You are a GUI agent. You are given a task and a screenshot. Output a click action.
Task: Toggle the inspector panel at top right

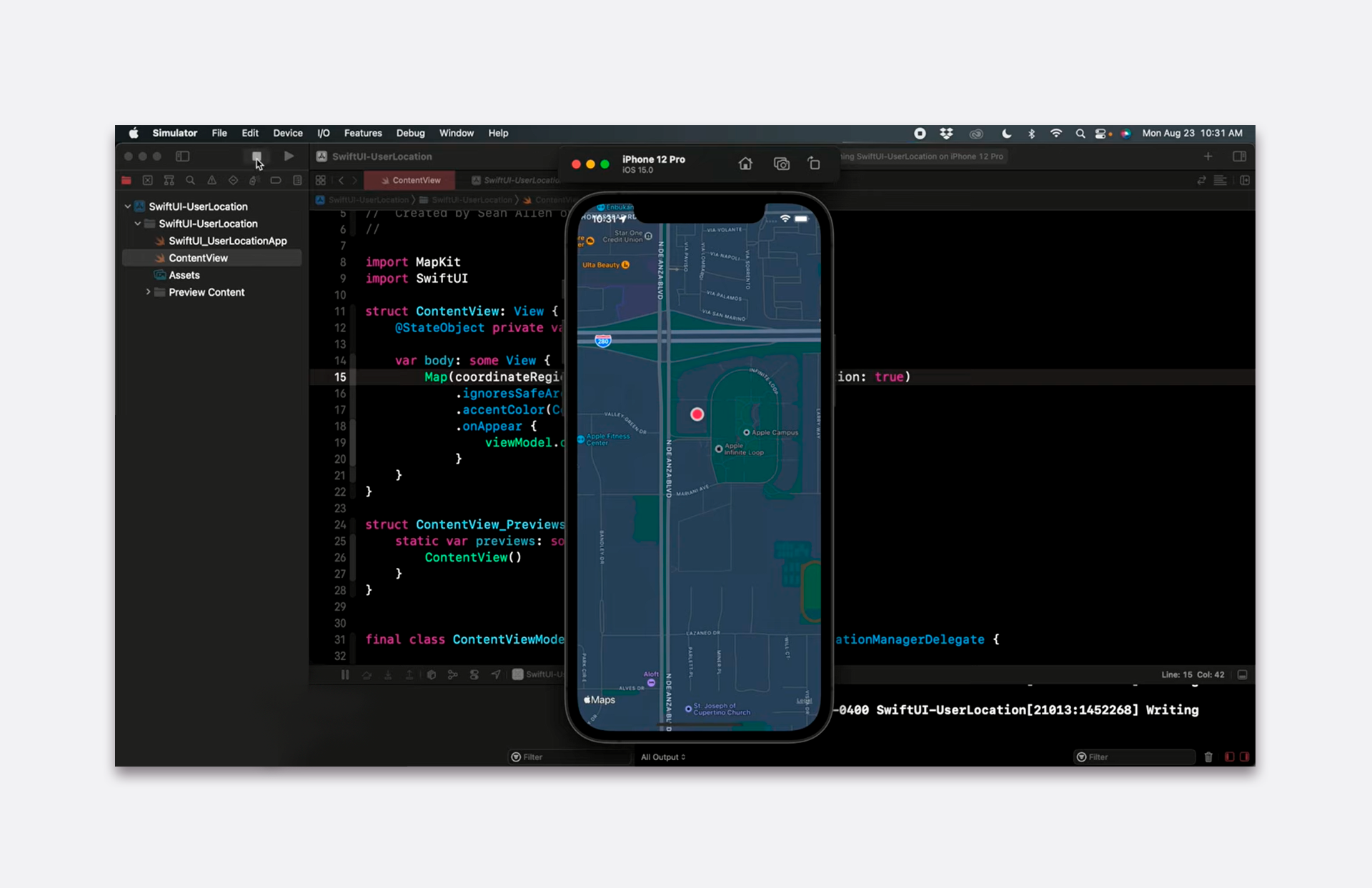pyautogui.click(x=1240, y=156)
